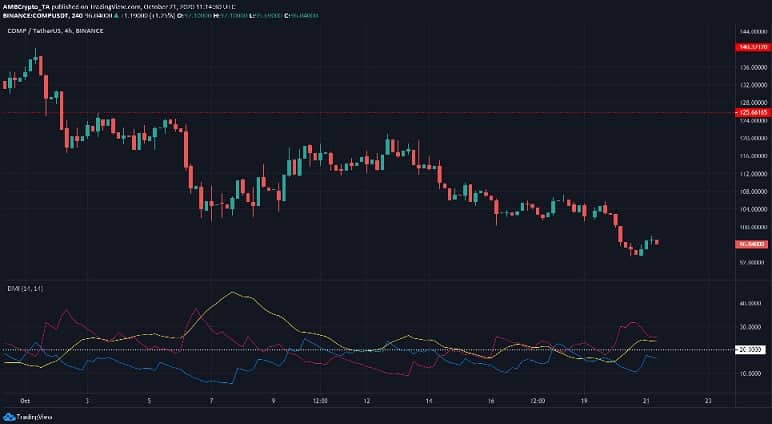Select the 14 date marker on time axis

pyautogui.click(x=429, y=399)
